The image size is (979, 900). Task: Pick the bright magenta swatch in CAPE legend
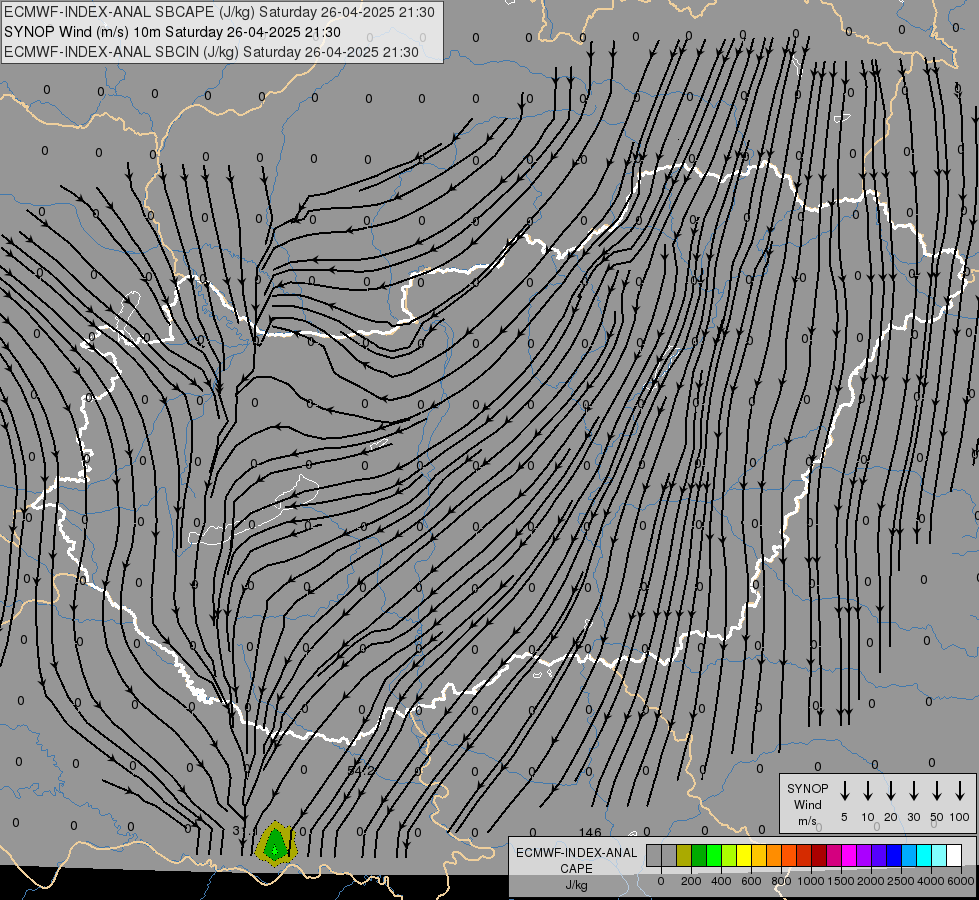click(850, 855)
